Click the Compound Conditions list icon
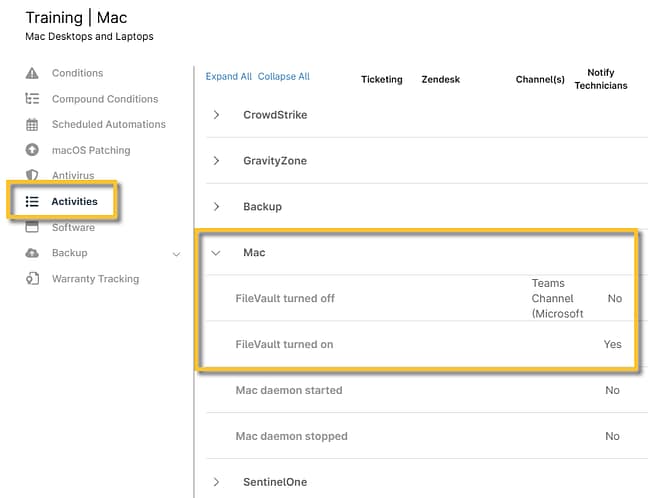The image size is (648, 498). click(x=32, y=99)
